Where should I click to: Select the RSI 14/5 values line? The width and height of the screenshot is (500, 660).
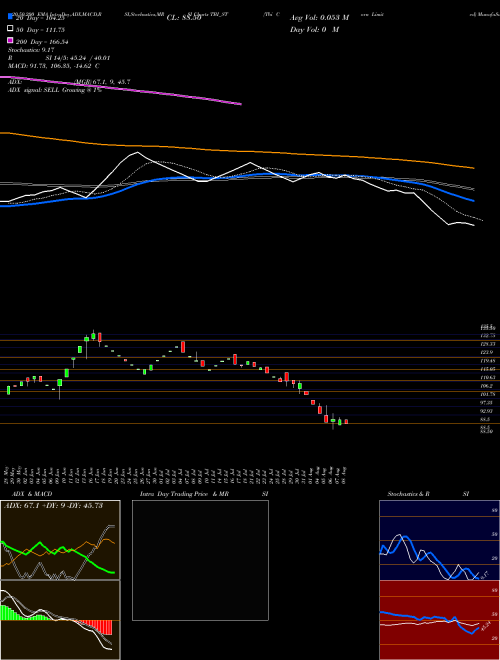(59, 58)
